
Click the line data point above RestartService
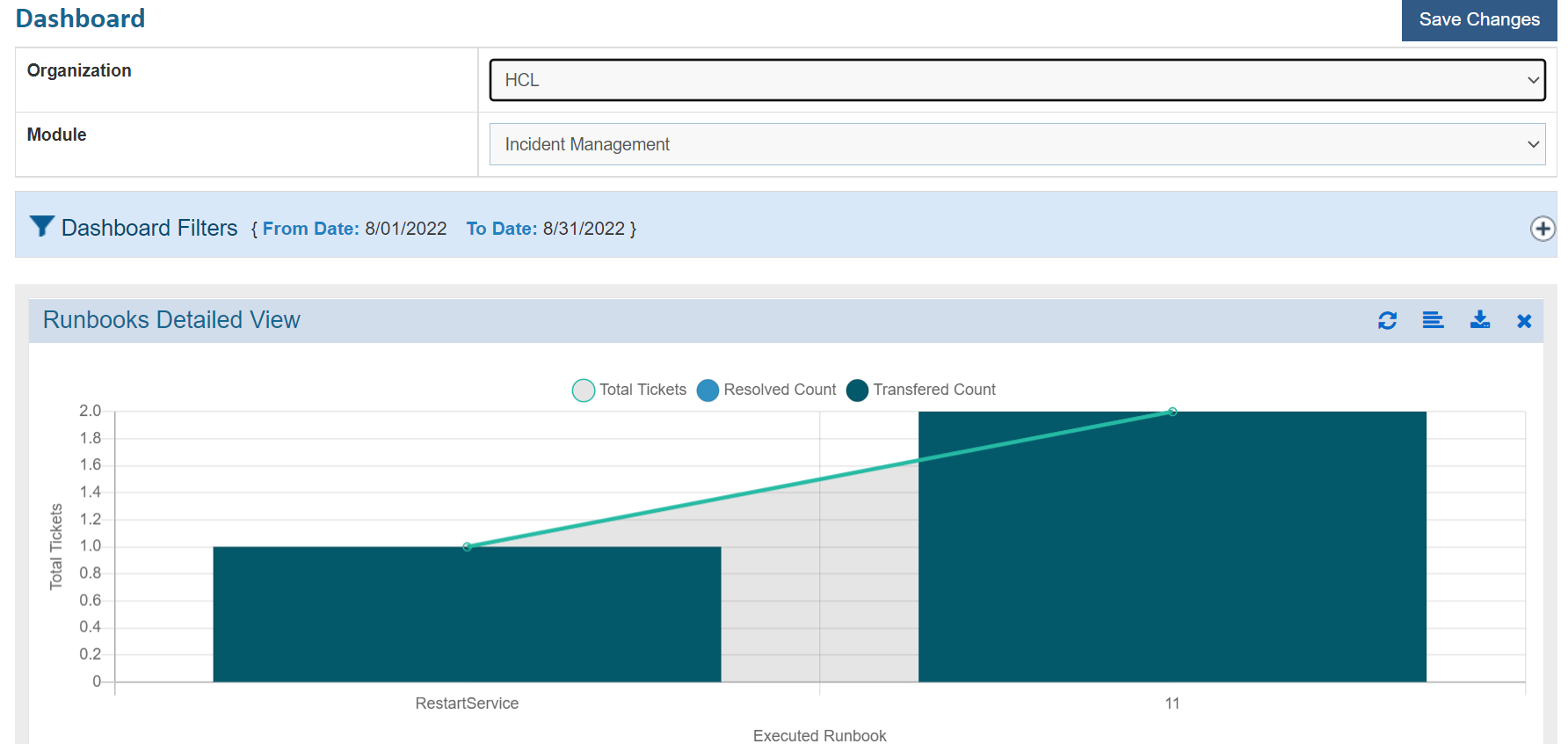(467, 546)
